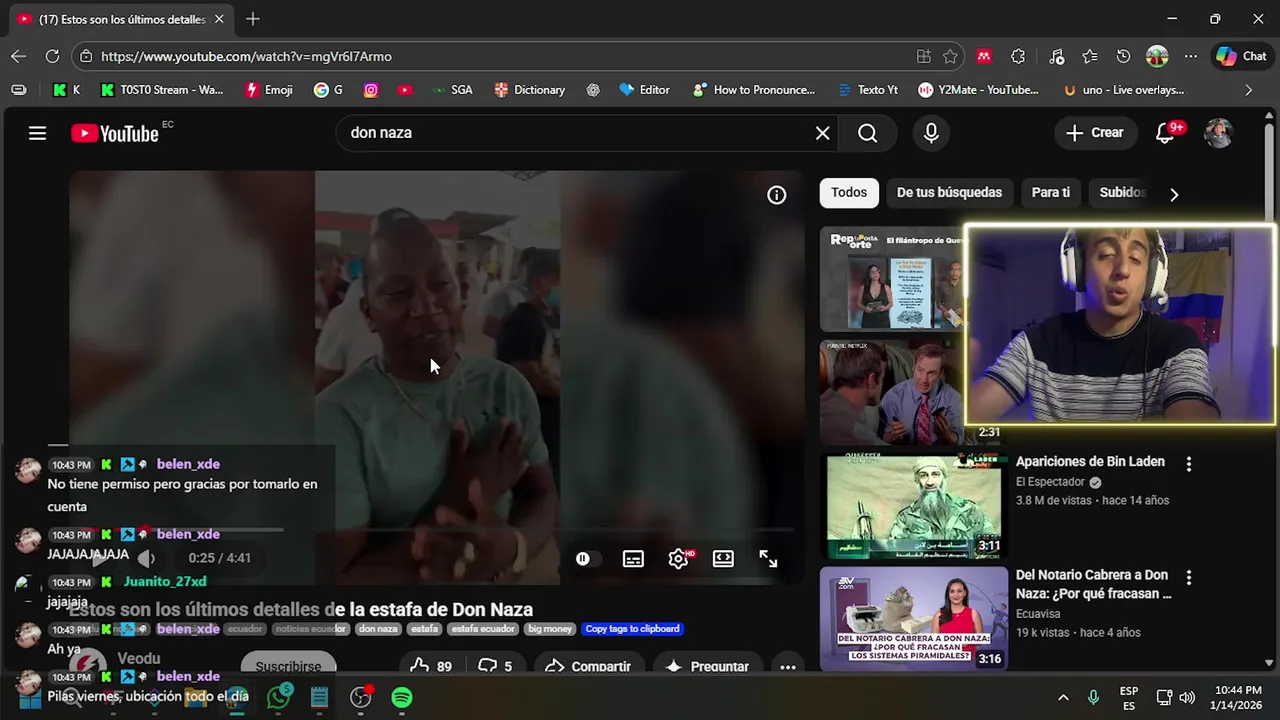The width and height of the screenshot is (1280, 720).
Task: Open the YouTube guide hamburger menu
Action: click(x=37, y=133)
